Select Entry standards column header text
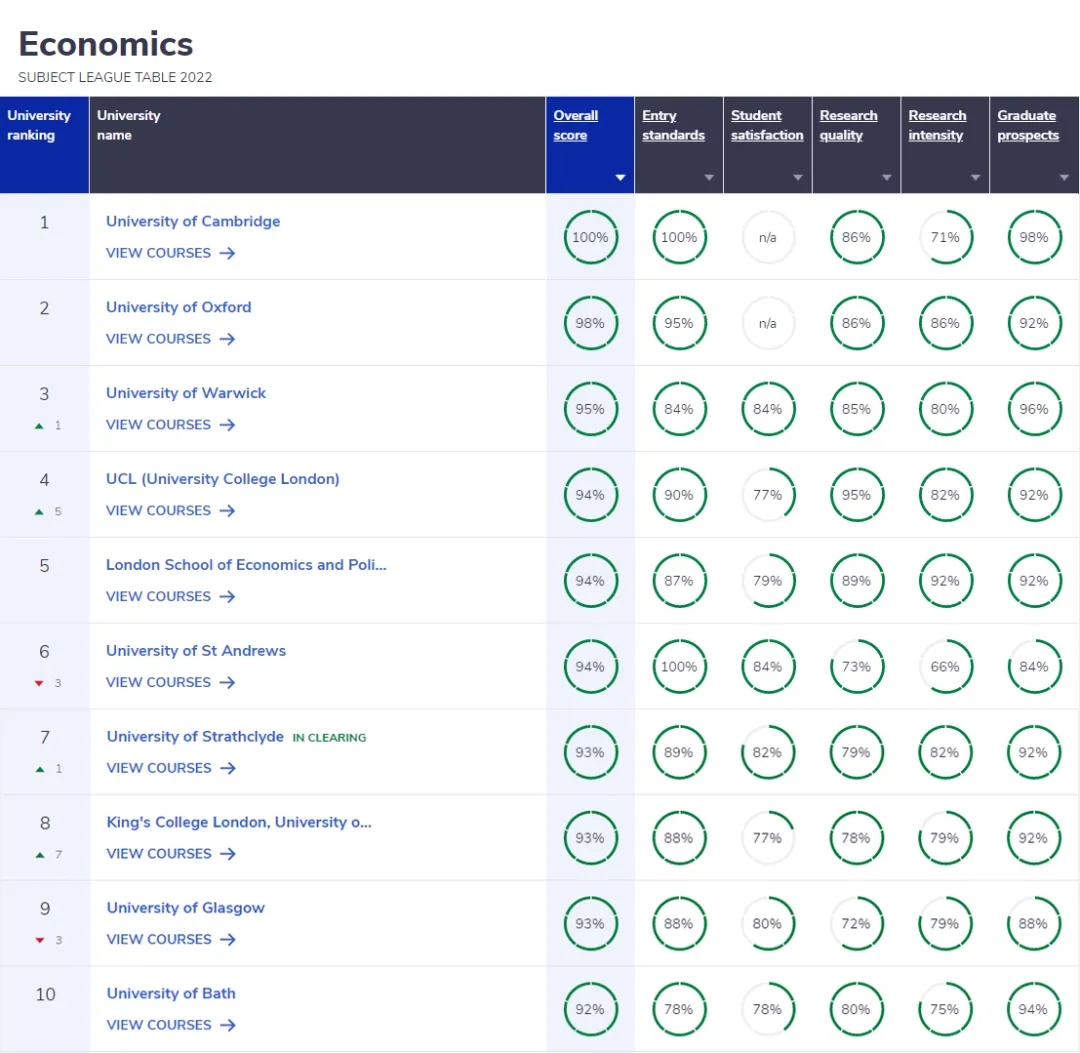This screenshot has height=1053, width=1080. click(673, 125)
